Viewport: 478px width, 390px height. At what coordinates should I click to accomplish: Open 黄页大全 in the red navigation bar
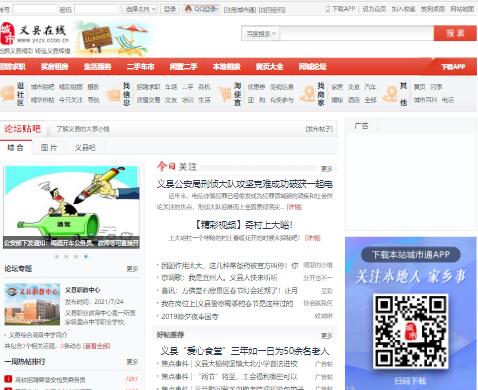pyautogui.click(x=269, y=67)
